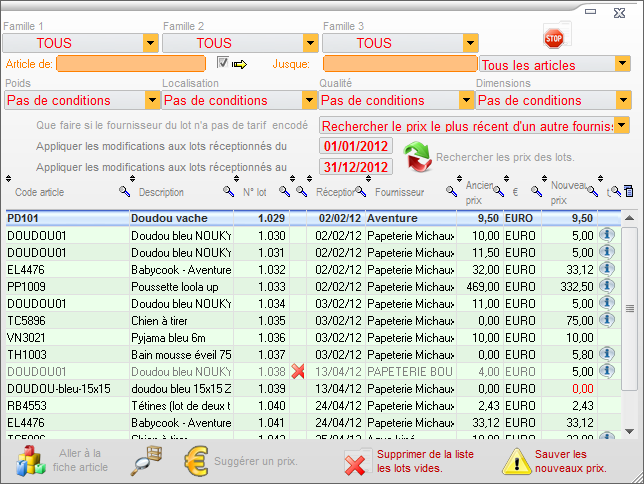This screenshot has width=644, height=484.
Task: Open the Tous les articles dropdown
Action: pos(622,64)
